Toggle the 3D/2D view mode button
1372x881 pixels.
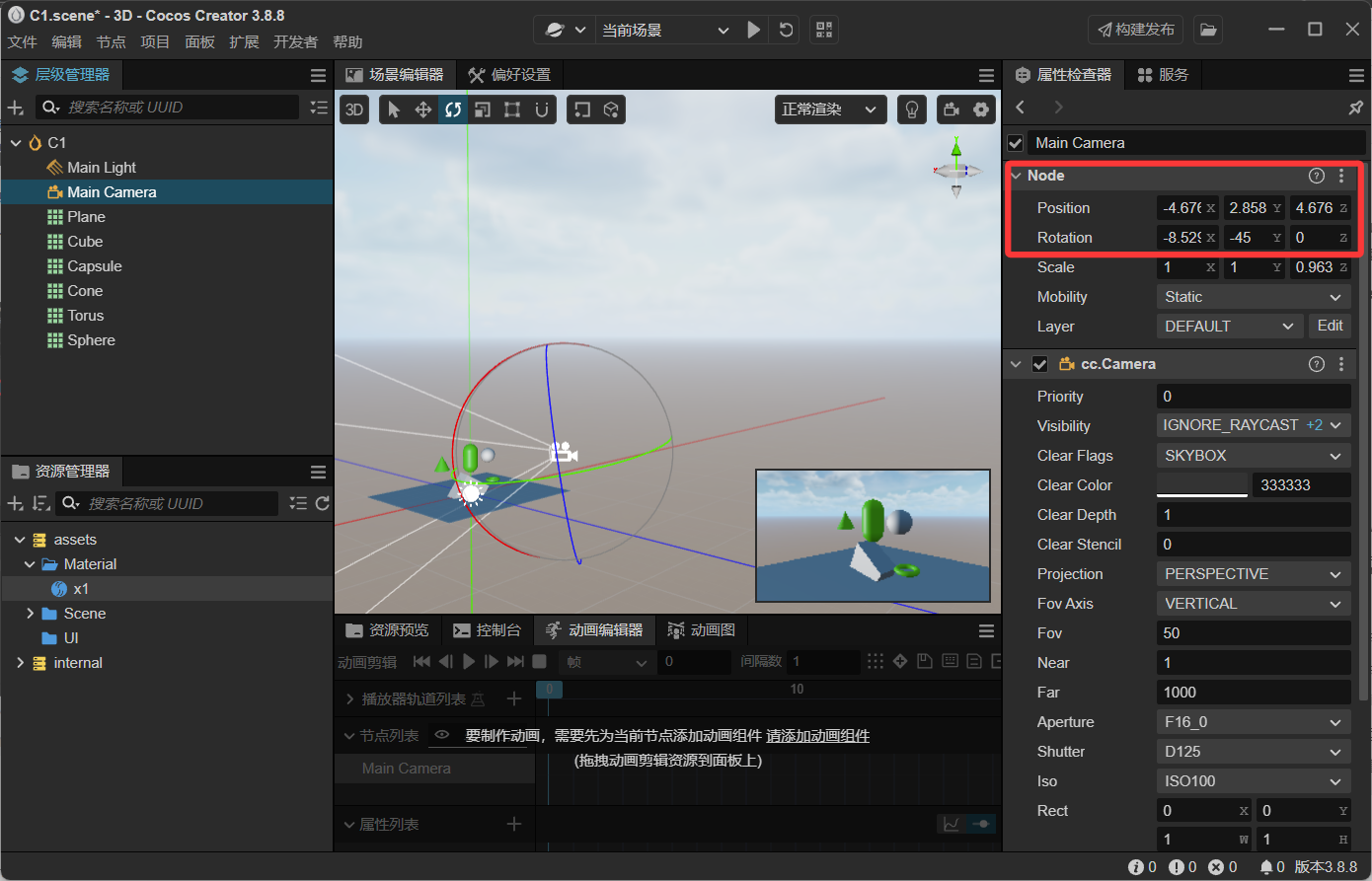pyautogui.click(x=354, y=110)
